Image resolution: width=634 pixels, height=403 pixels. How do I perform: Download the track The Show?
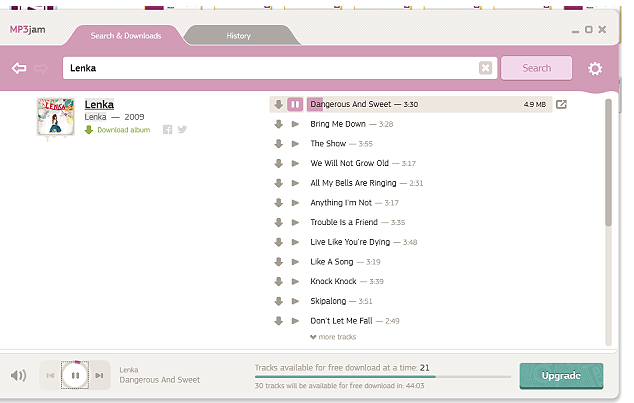pyautogui.click(x=279, y=144)
